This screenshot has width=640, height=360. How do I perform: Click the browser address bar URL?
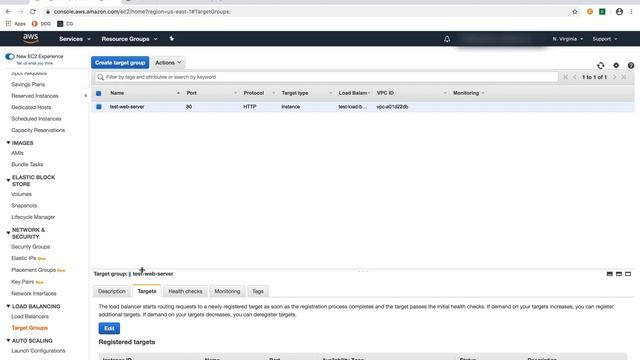pos(142,11)
